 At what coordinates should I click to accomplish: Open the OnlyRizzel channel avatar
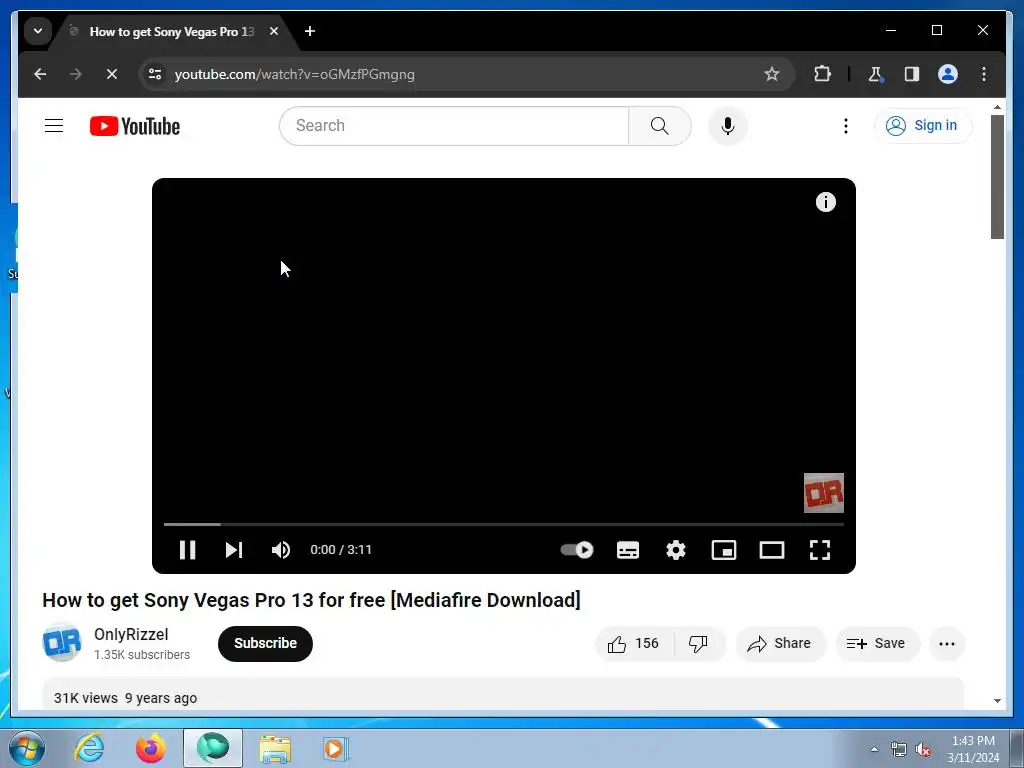pos(62,643)
